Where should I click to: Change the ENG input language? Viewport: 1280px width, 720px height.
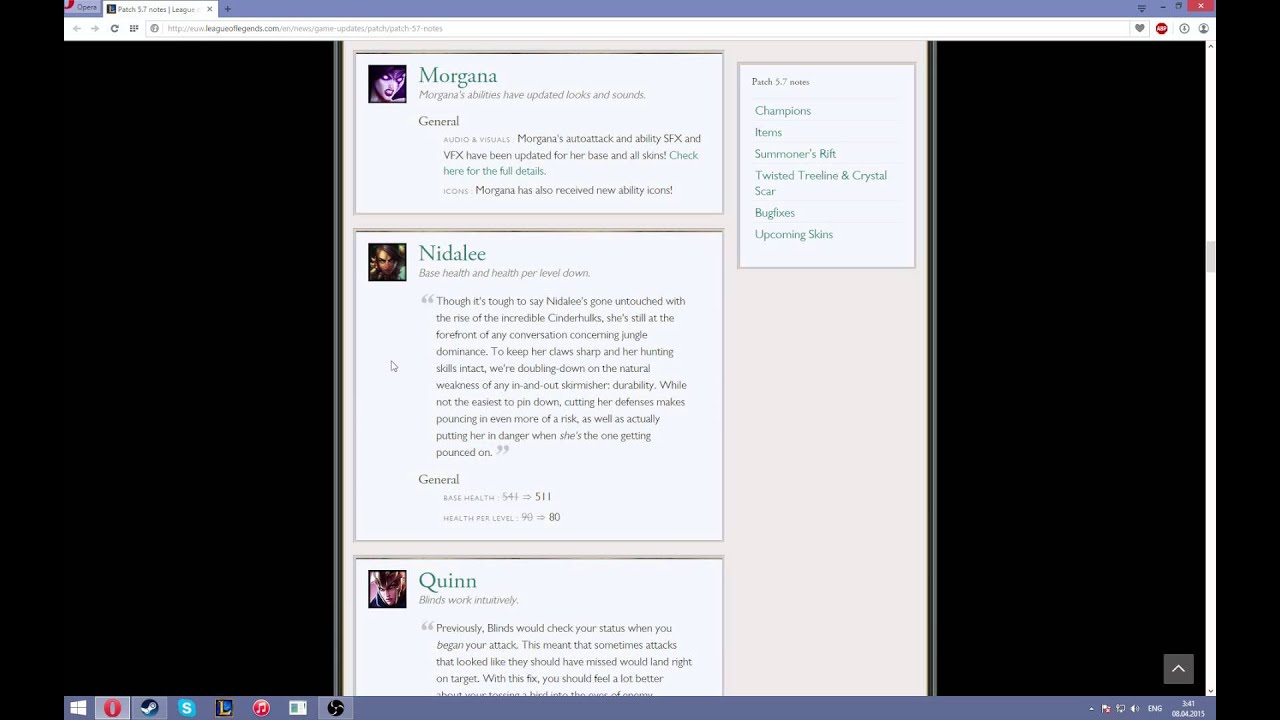(1155, 709)
